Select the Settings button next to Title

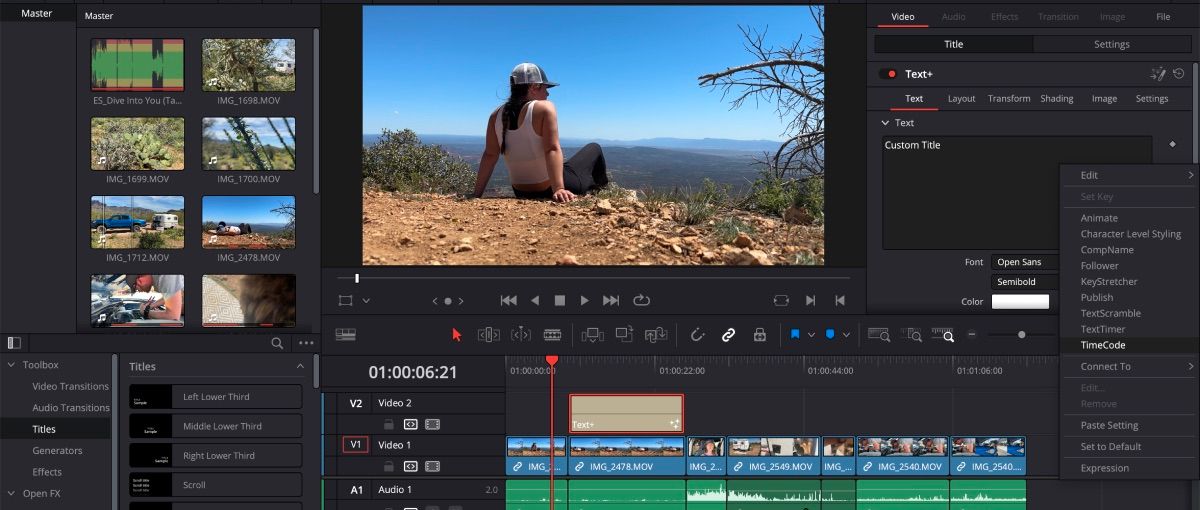click(x=1111, y=44)
